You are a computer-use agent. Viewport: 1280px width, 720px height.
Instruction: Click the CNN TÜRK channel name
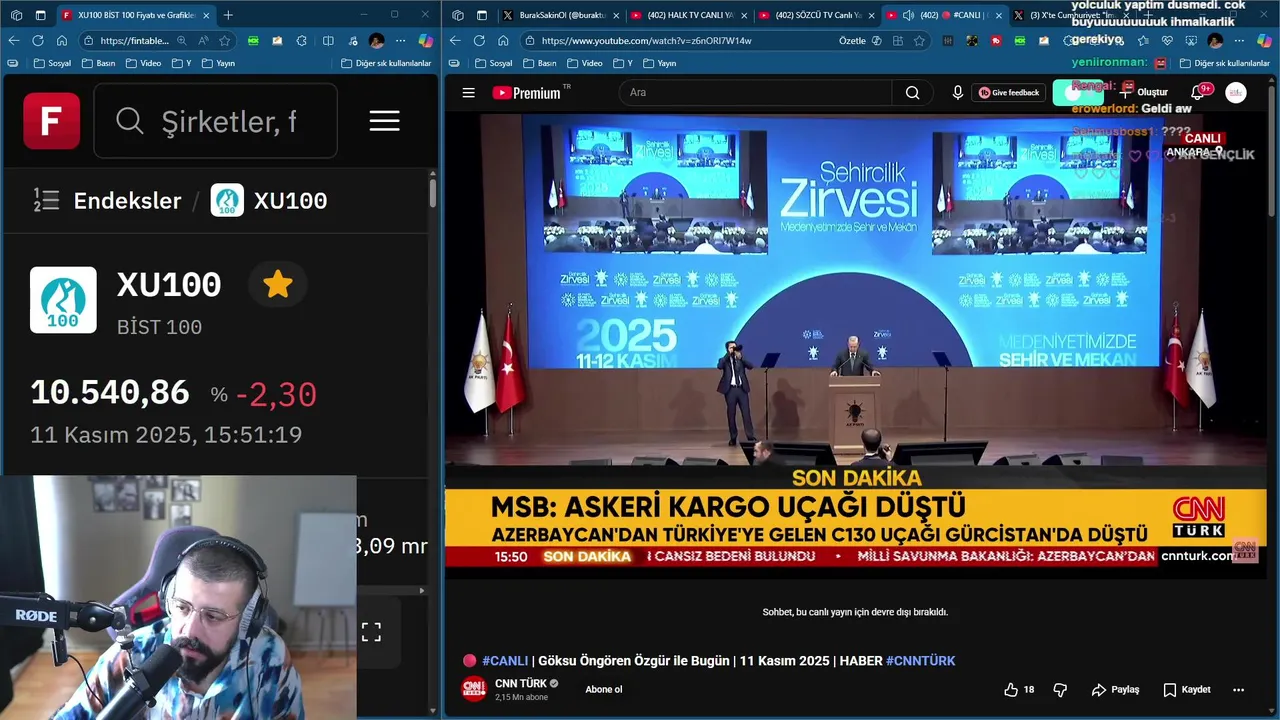(521, 683)
